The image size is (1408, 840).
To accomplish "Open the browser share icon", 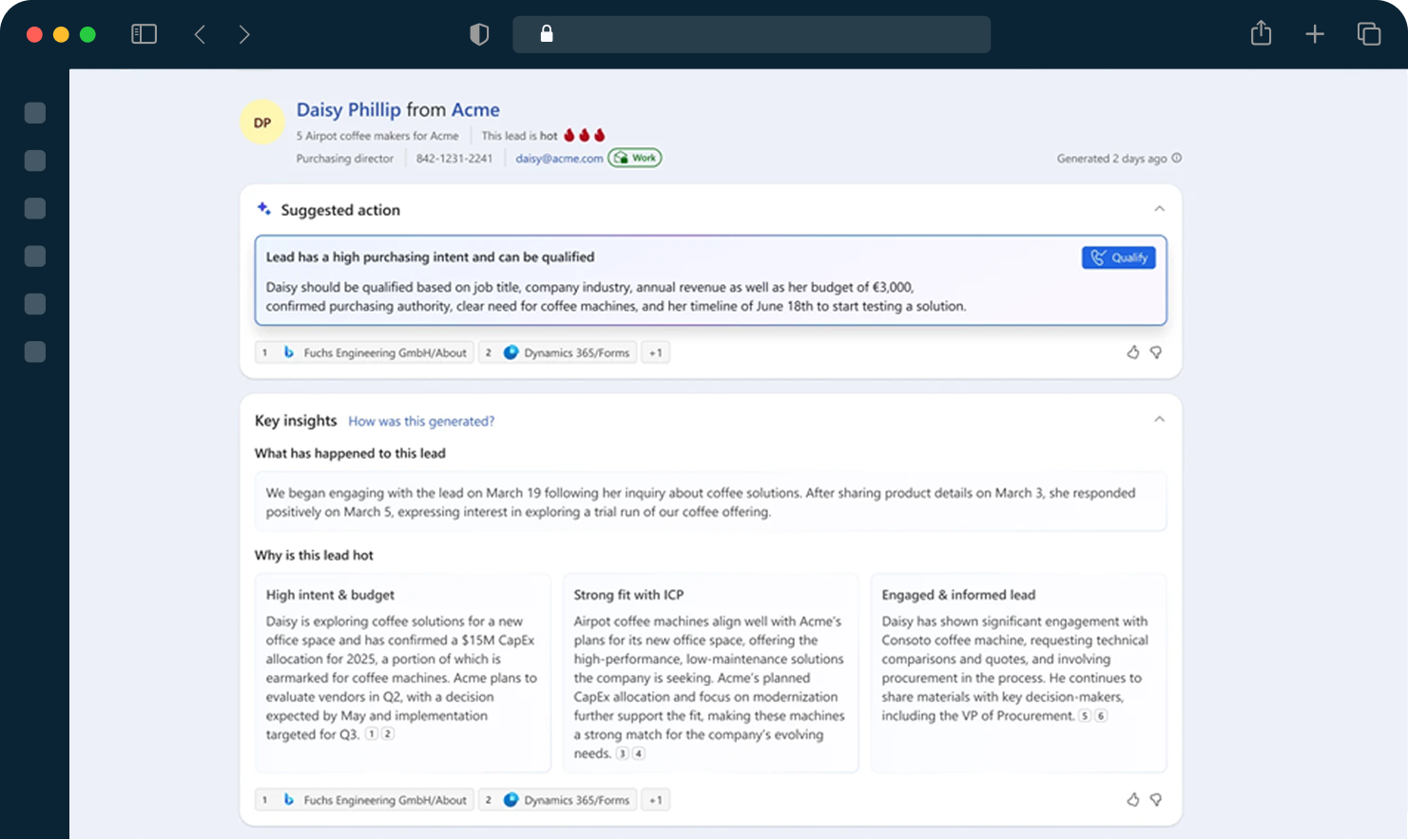I will click(x=1261, y=34).
